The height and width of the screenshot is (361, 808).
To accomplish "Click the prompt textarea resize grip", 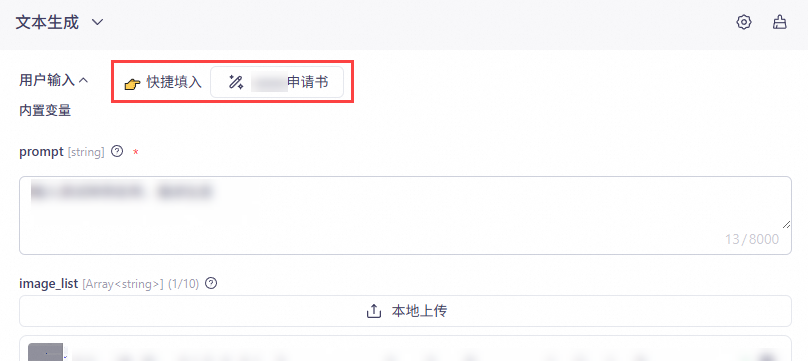I will 786,224.
